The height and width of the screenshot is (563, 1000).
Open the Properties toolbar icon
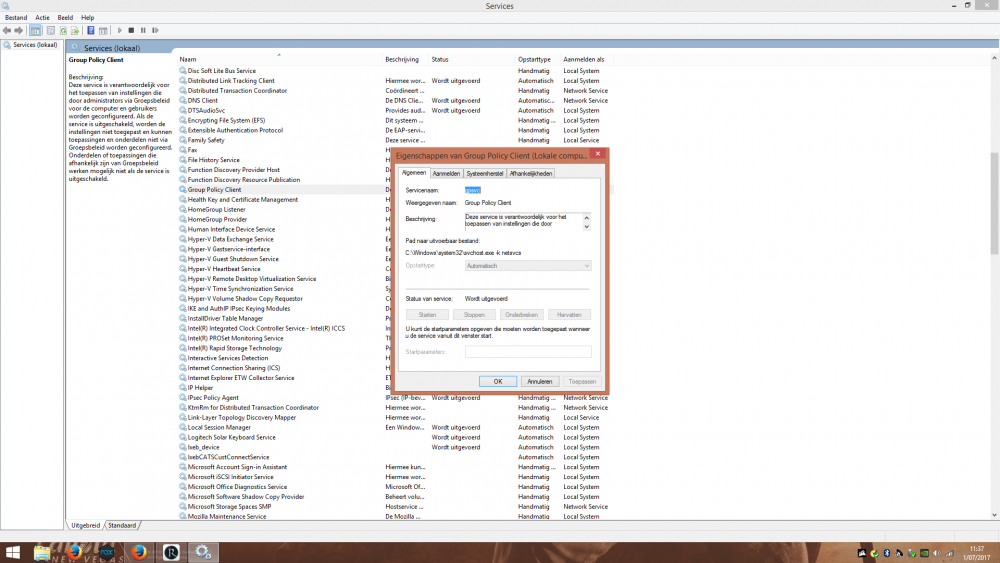pyautogui.click(x=51, y=31)
